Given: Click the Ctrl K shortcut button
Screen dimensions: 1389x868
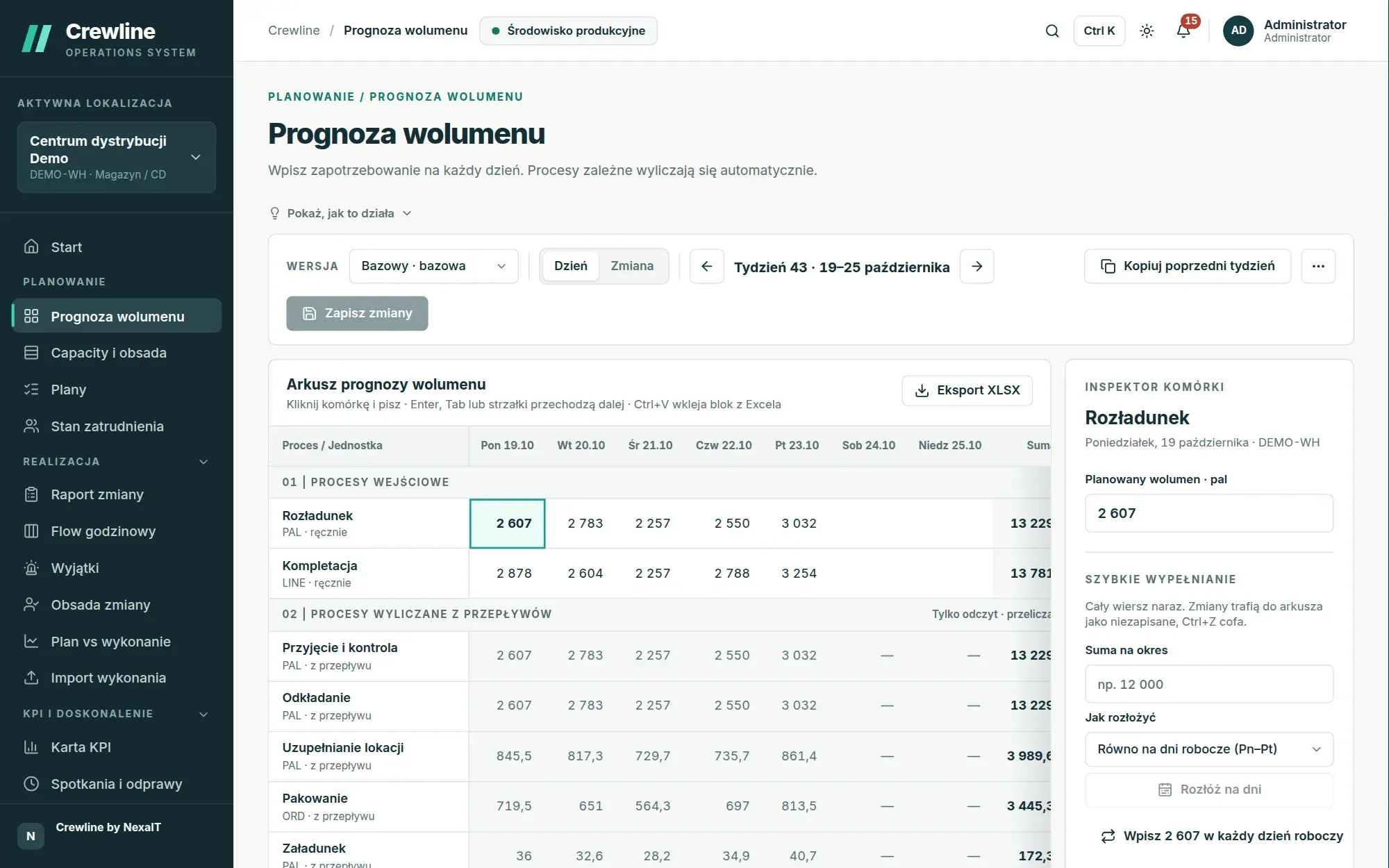Looking at the screenshot, I should (x=1099, y=31).
